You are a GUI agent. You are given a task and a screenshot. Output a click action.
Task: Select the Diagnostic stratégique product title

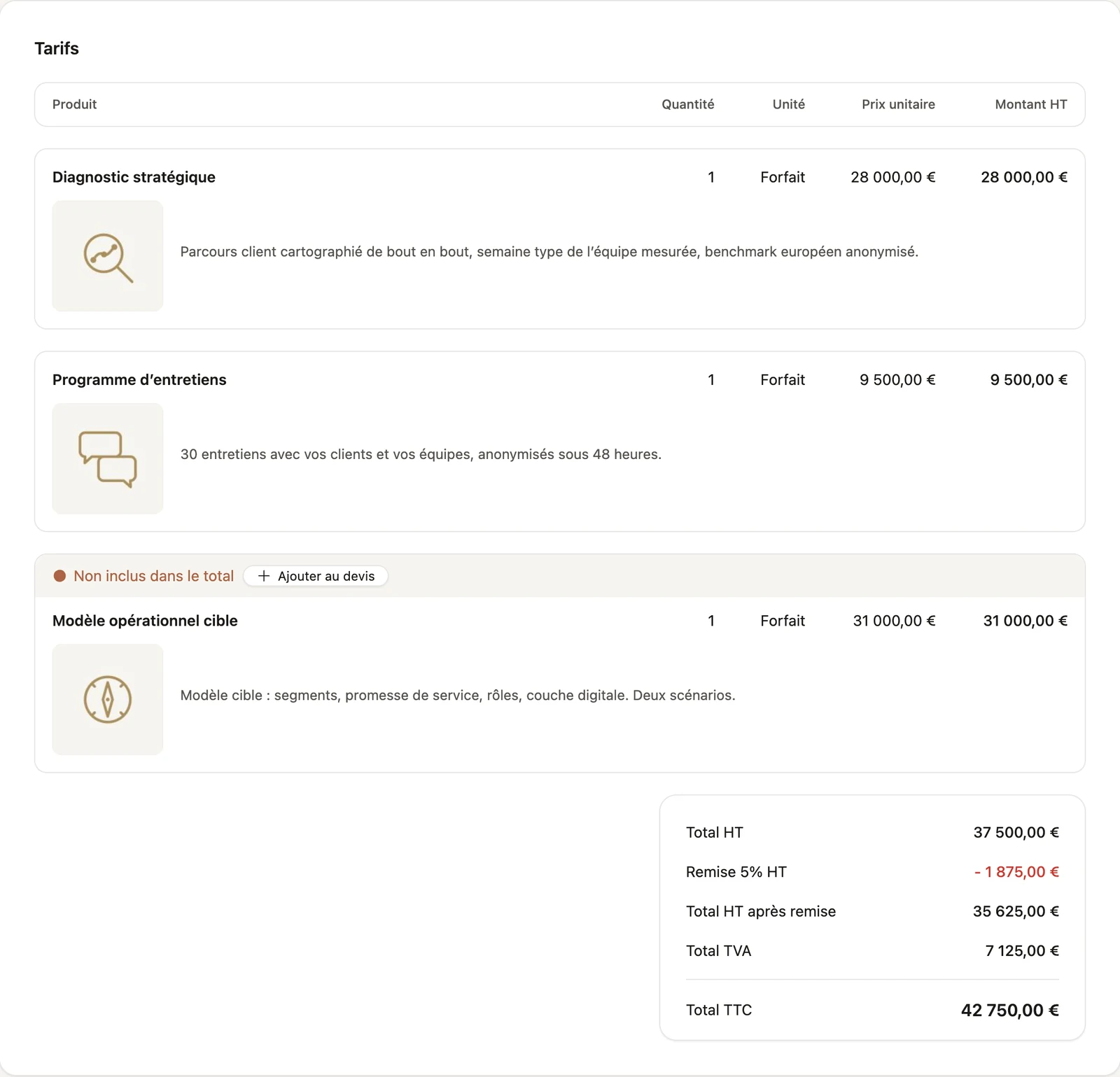click(x=134, y=177)
